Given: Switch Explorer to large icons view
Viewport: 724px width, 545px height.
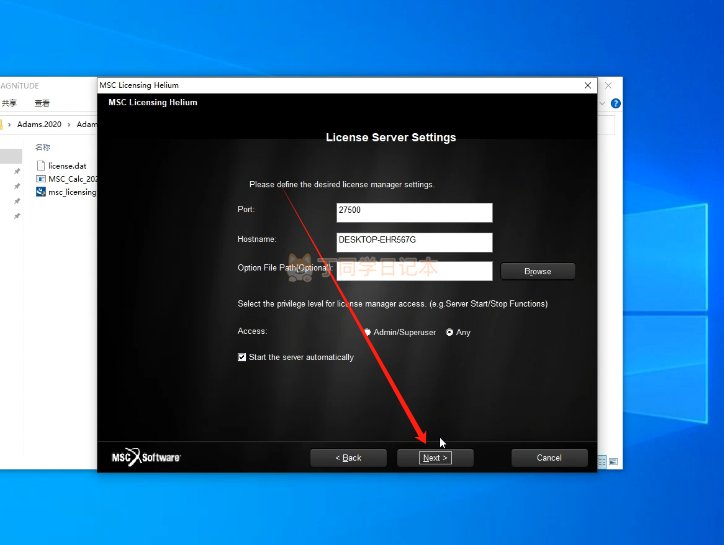Looking at the screenshot, I should [x=613, y=461].
